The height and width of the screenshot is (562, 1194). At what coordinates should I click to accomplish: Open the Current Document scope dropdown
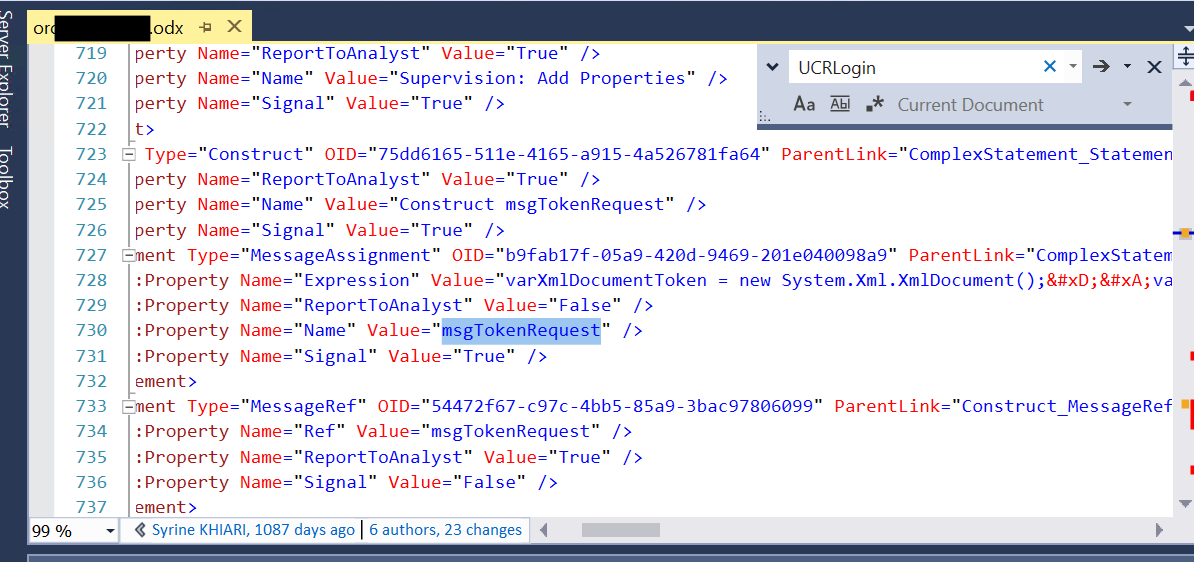point(1127,104)
